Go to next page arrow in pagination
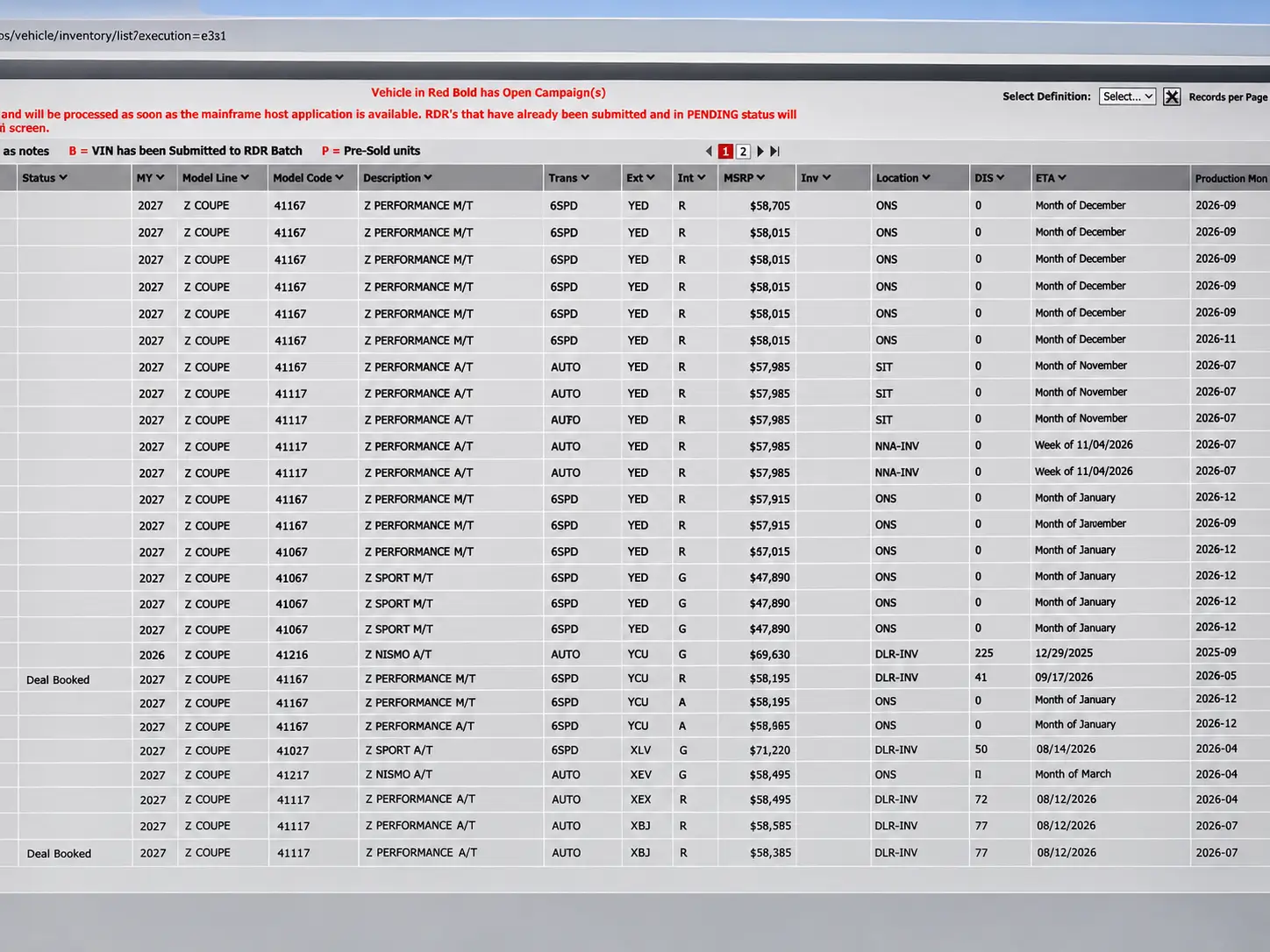 point(760,151)
